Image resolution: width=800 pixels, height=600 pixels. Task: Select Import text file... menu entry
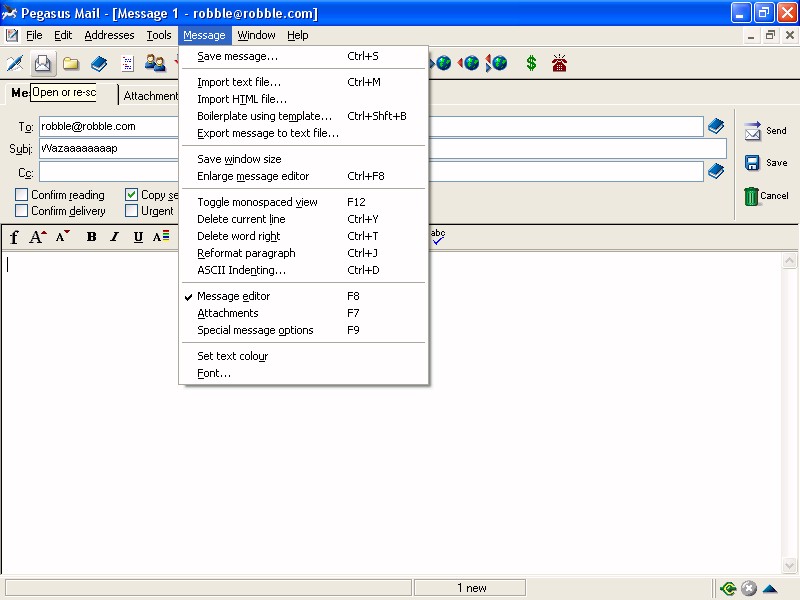click(304, 82)
